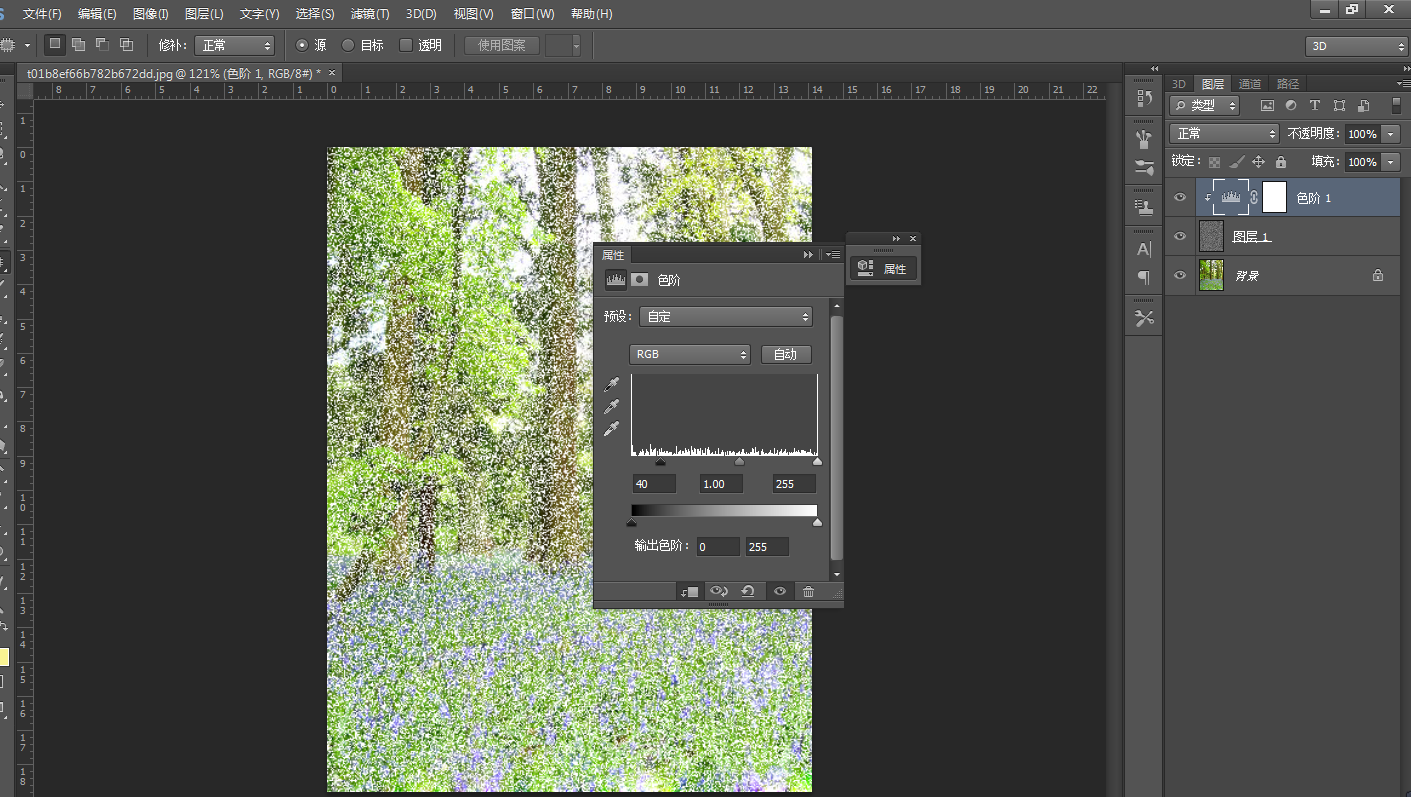Open the History panel icon in dock

(1144, 98)
